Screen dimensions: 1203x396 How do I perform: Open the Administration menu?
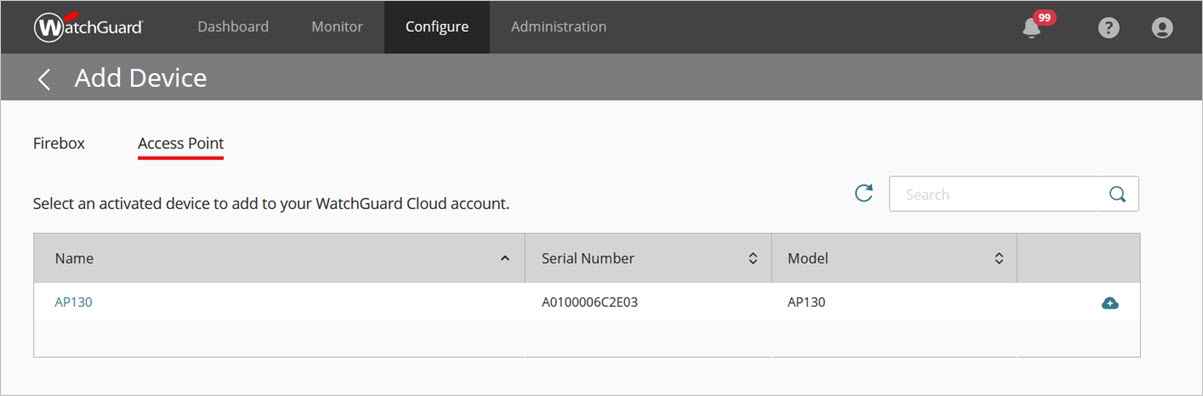[558, 27]
